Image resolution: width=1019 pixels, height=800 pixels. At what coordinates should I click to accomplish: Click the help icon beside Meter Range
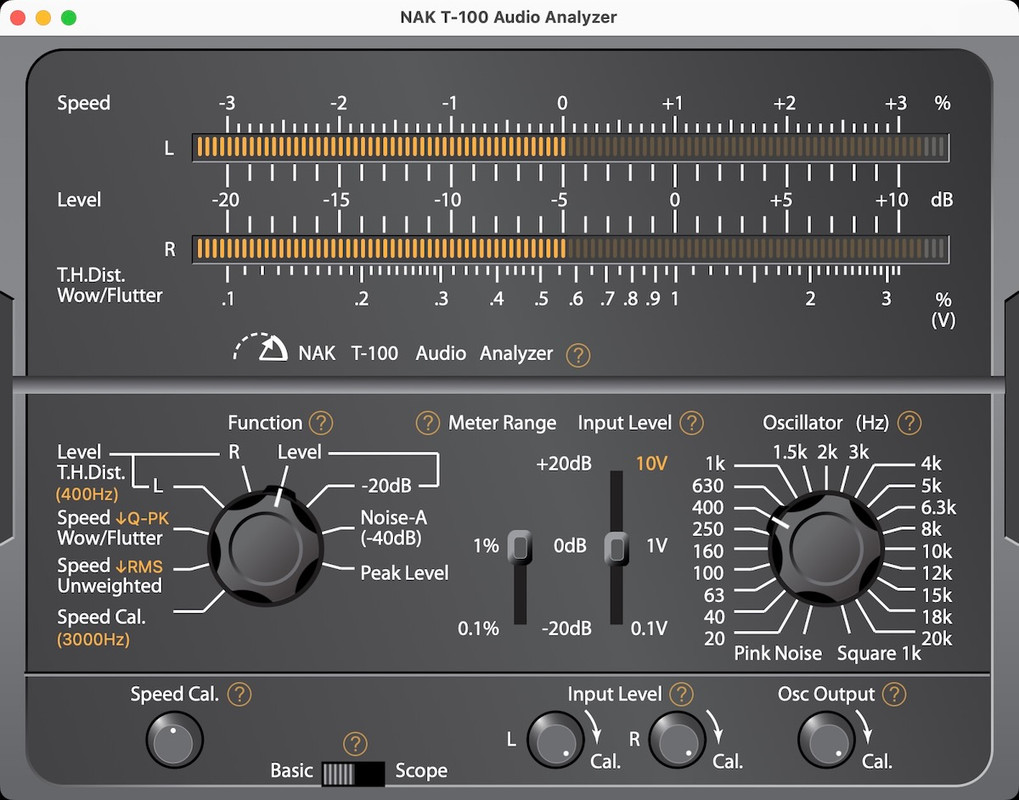pyautogui.click(x=428, y=423)
